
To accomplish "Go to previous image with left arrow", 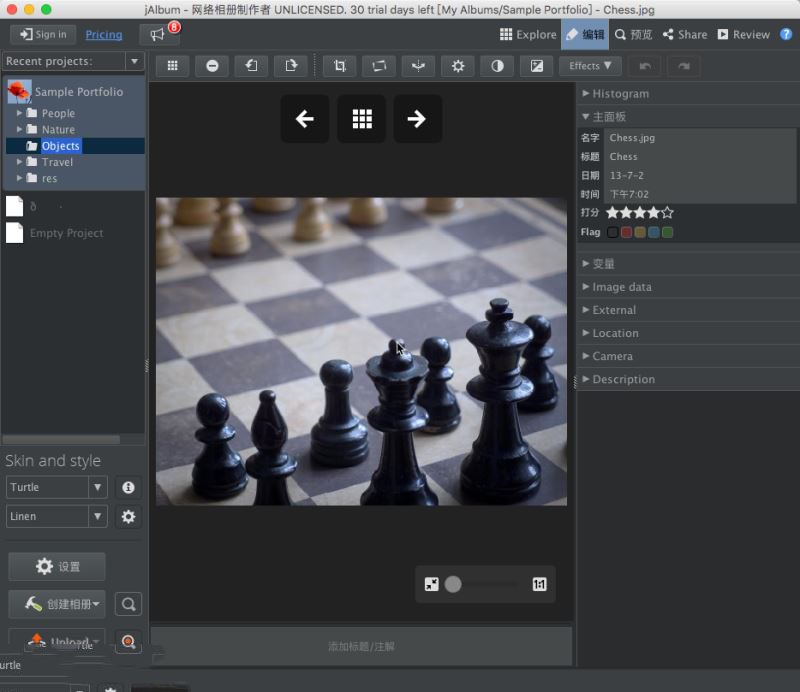I will coord(305,119).
